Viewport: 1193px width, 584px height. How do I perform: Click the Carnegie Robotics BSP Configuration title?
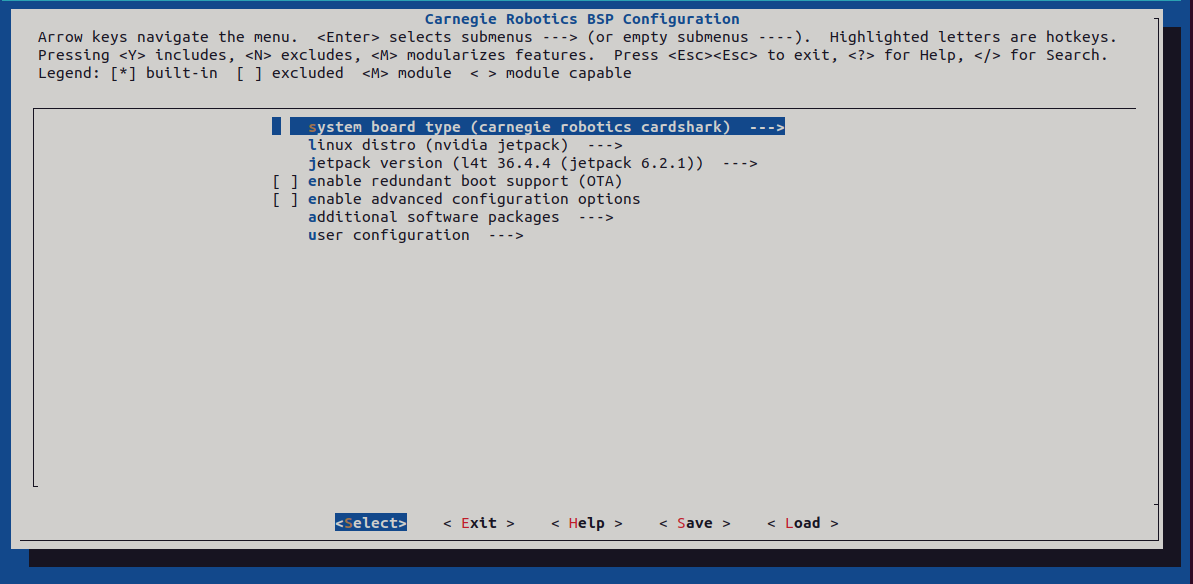click(x=582, y=19)
